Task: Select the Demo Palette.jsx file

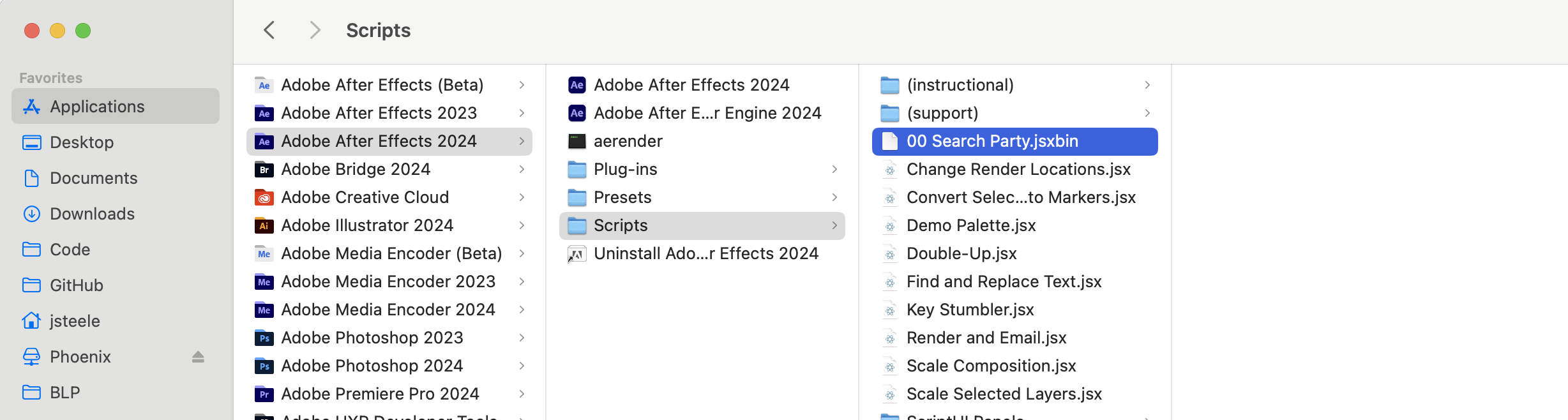Action: point(970,225)
